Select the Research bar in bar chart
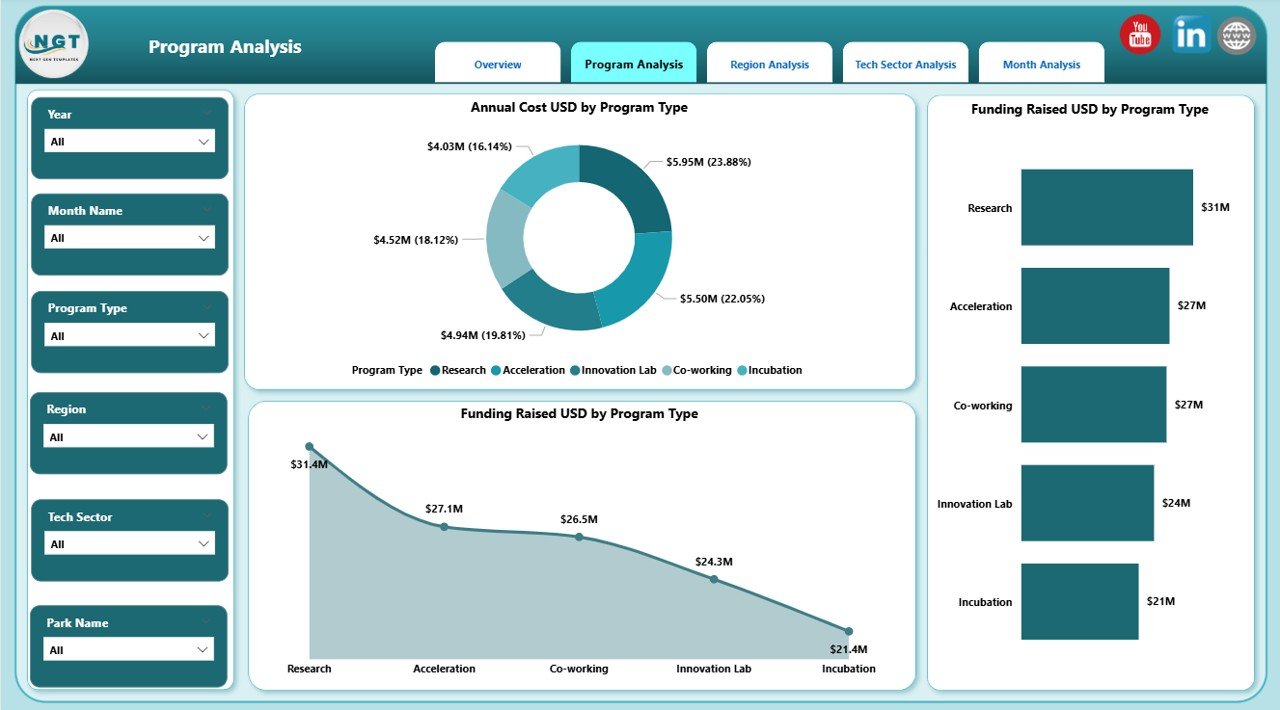1280x710 pixels. 1106,207
